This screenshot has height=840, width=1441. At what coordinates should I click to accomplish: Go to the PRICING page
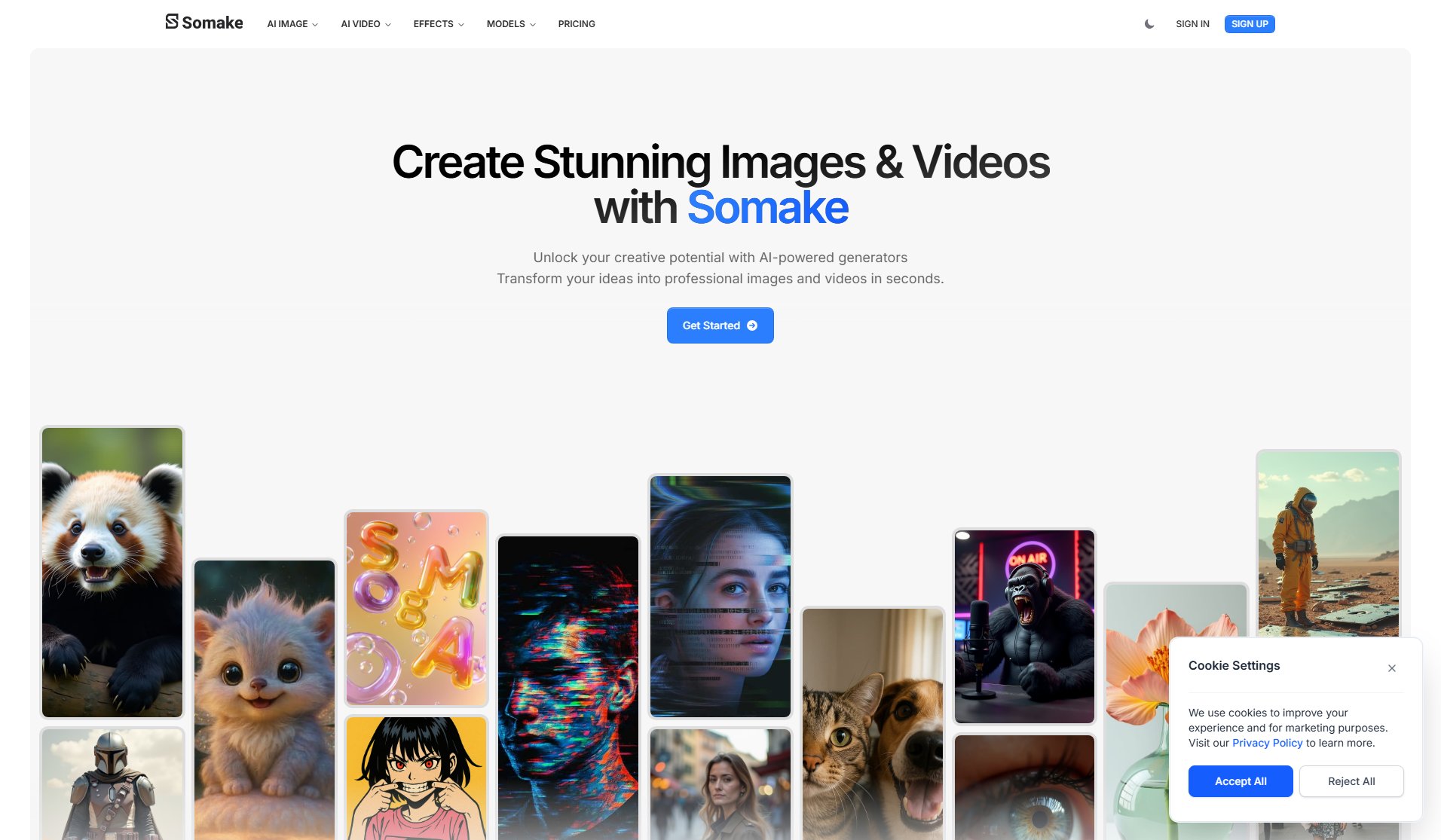tap(577, 24)
